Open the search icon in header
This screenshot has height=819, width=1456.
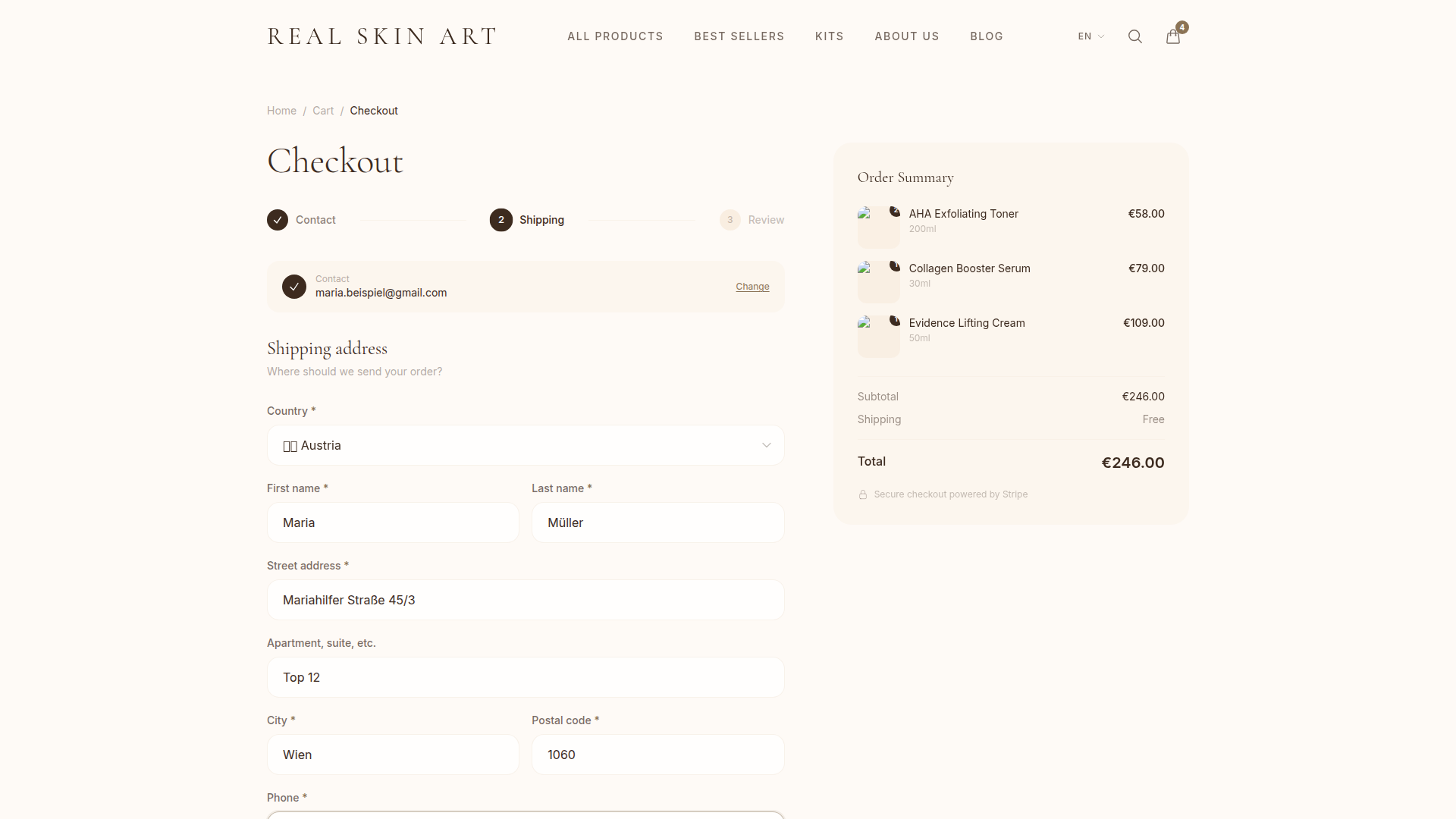coord(1134,36)
